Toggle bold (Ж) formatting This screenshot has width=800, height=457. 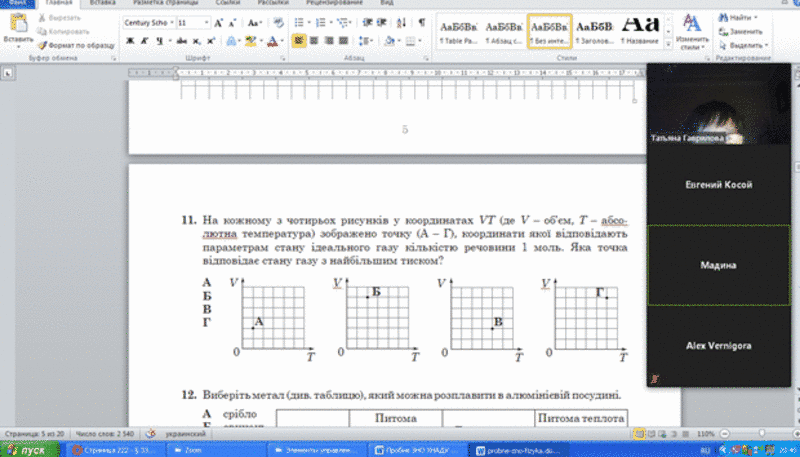(131, 41)
